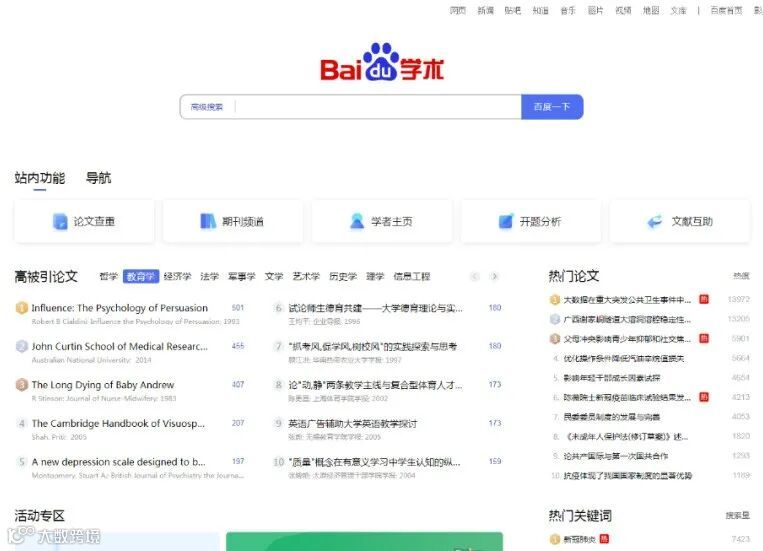
Task: Click gold rank badge beside 大数据在重大突发 paper
Action: coord(555,300)
